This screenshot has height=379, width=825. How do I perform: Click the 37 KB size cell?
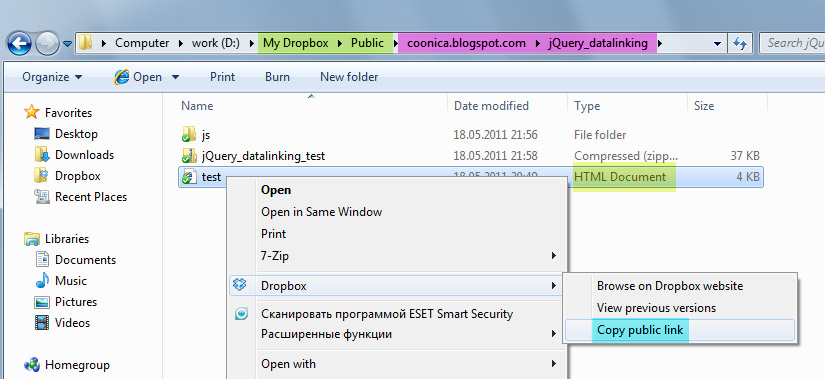pyautogui.click(x=744, y=156)
